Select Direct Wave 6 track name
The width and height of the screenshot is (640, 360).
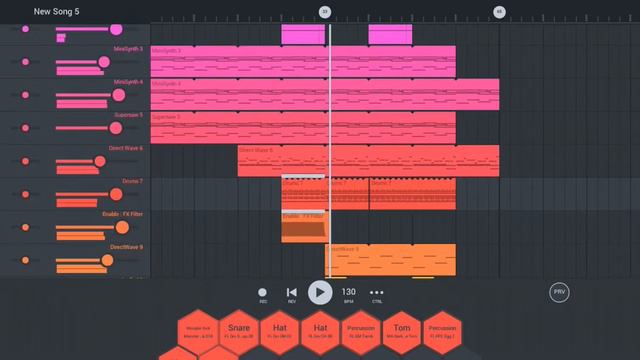coord(126,148)
